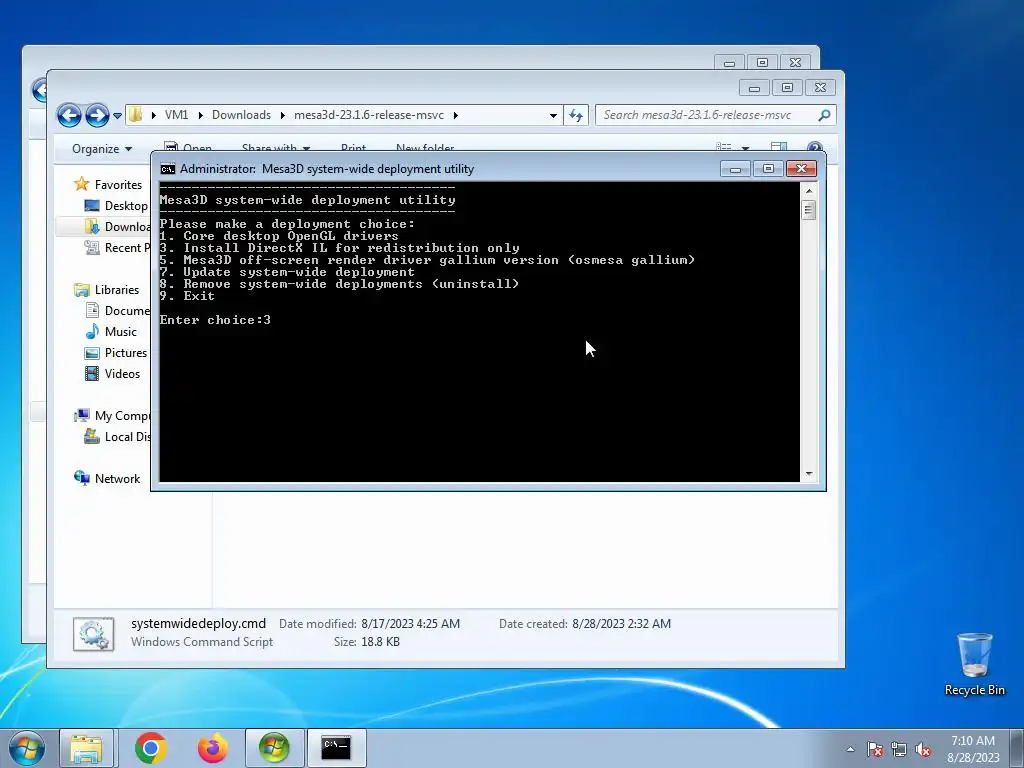1024x768 pixels.
Task: Close the Mesa3D deployment utility console
Action: tap(801, 169)
